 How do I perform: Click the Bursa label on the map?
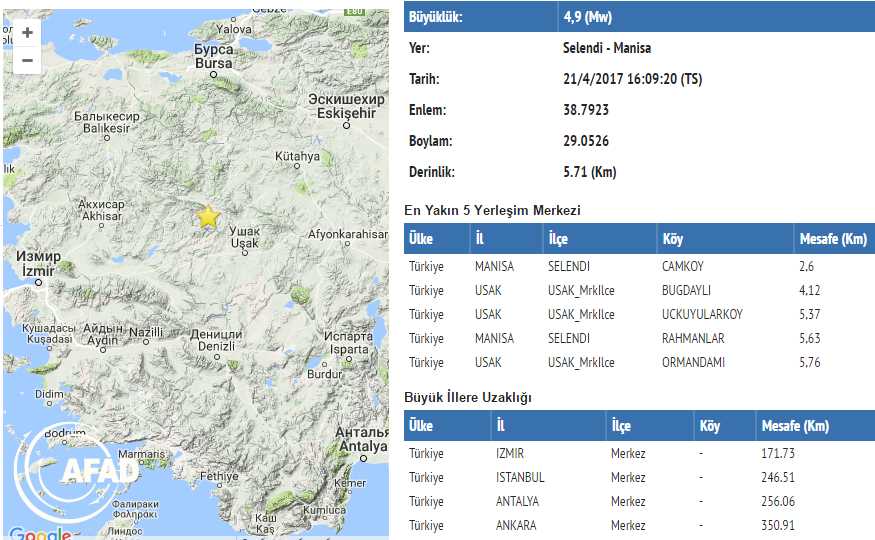coord(213,63)
